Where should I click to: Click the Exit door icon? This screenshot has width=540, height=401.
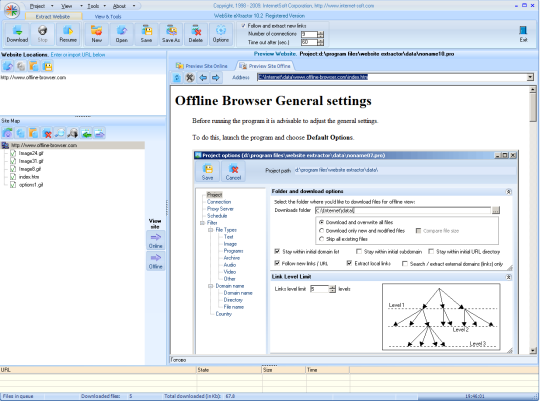coord(523,34)
